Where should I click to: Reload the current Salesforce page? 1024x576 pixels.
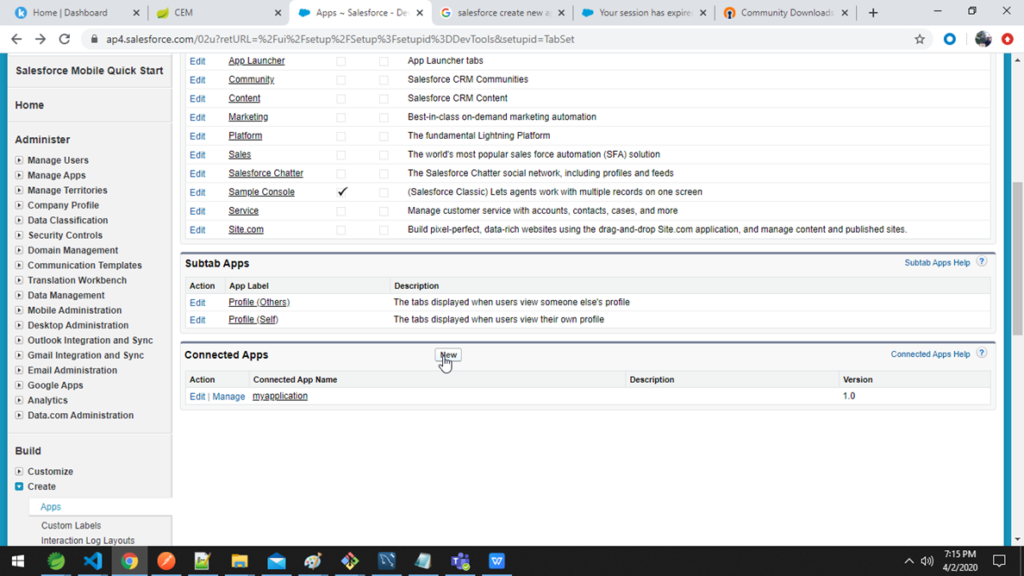coord(64,39)
